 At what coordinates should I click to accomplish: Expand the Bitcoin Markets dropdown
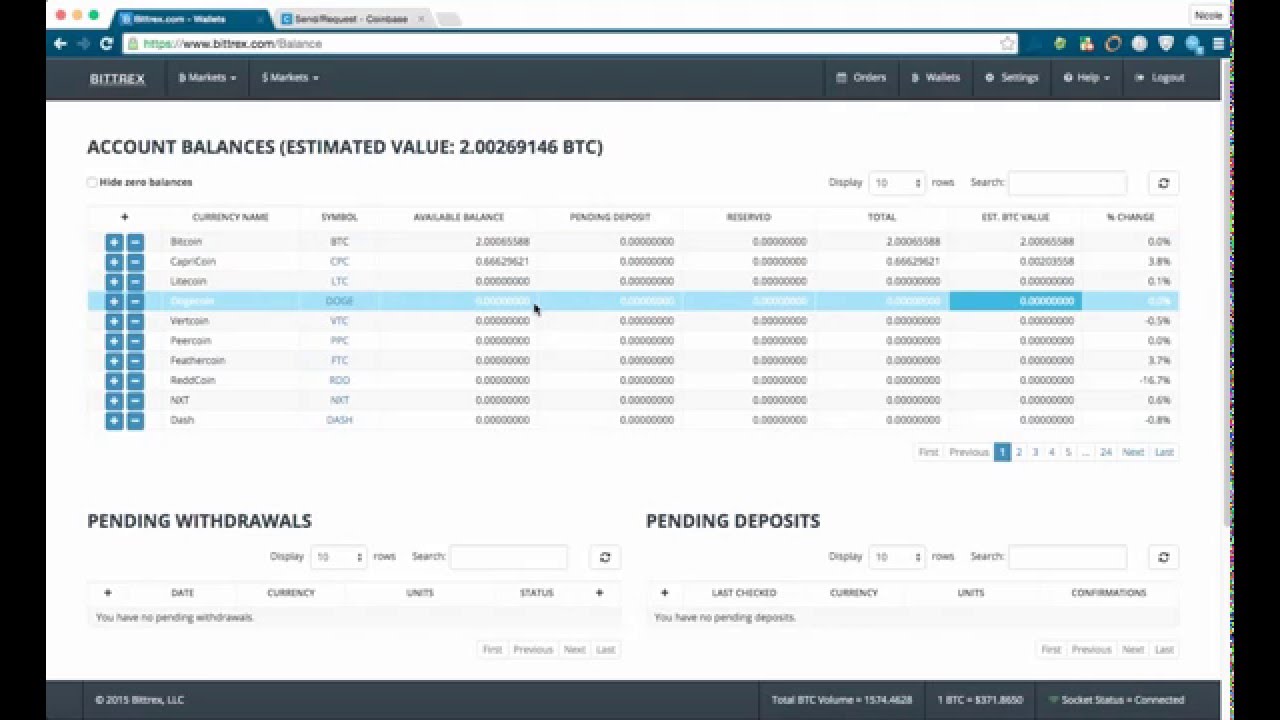[x=207, y=78]
